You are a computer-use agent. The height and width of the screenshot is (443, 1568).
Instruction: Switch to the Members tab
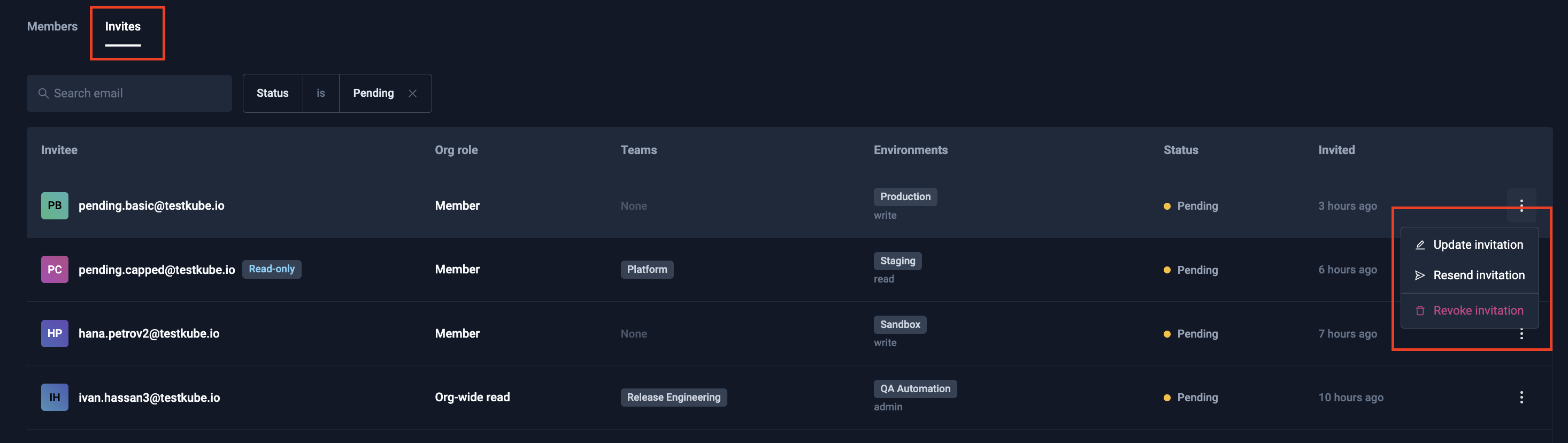52,26
